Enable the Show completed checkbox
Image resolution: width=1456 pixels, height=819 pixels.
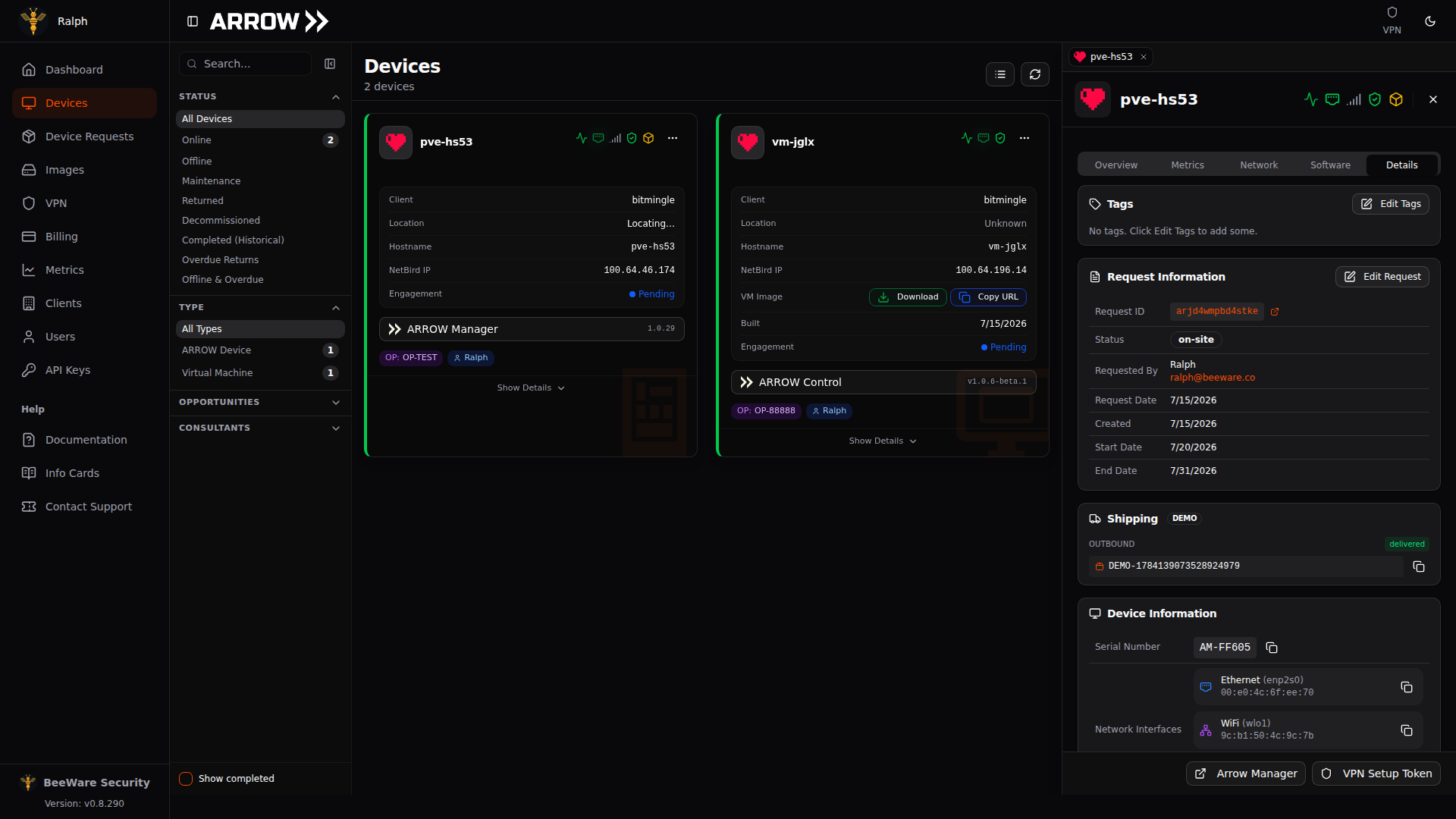pos(186,779)
